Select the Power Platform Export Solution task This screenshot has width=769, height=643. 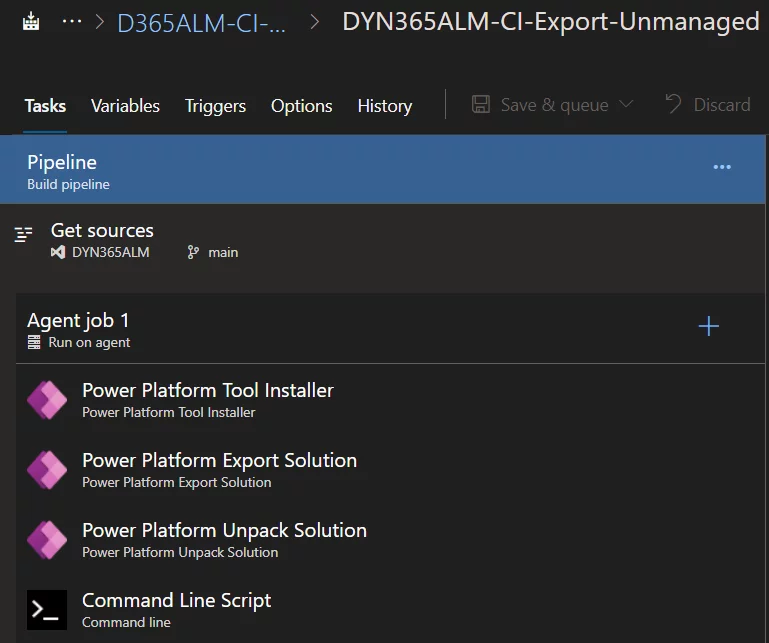(390, 470)
